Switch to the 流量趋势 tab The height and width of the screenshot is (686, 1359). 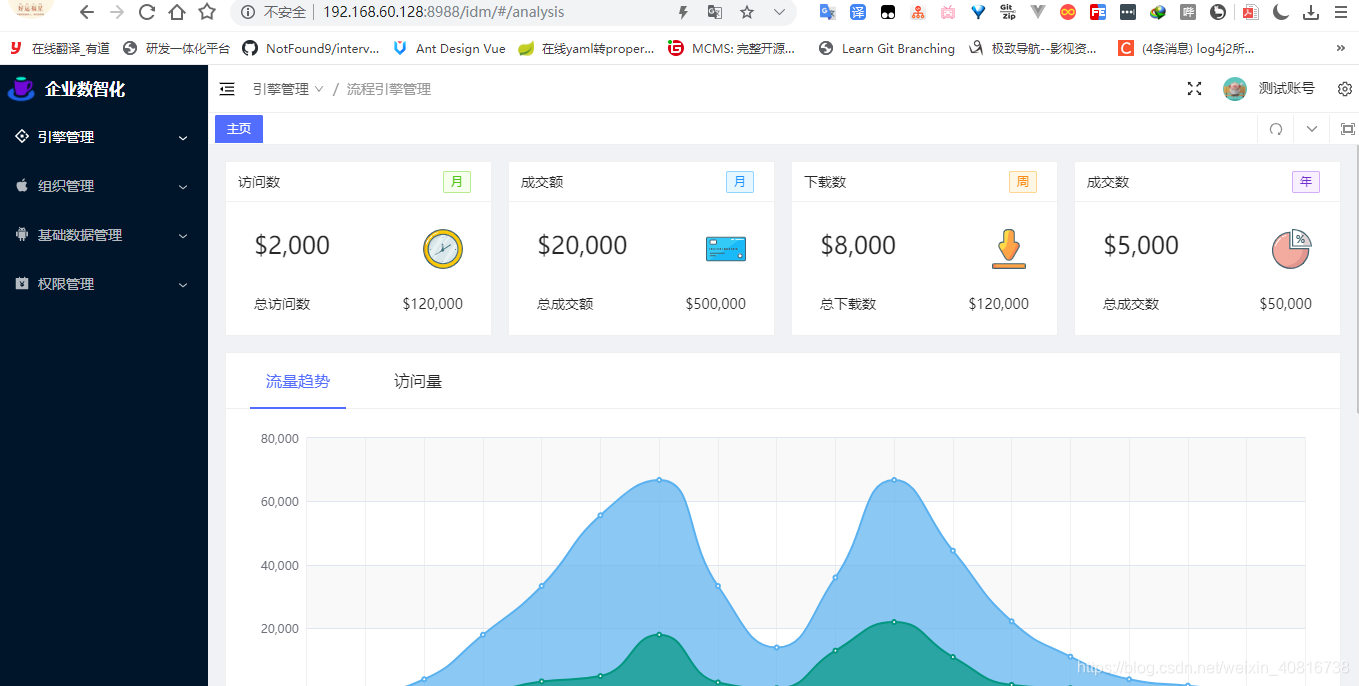[x=298, y=381]
